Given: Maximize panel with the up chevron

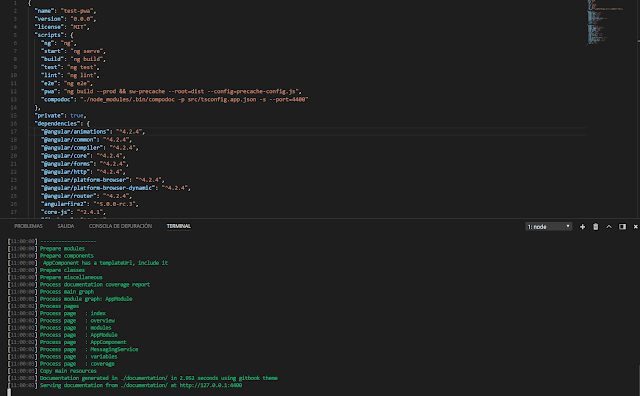Looking at the screenshot, I should pyautogui.click(x=609, y=227).
